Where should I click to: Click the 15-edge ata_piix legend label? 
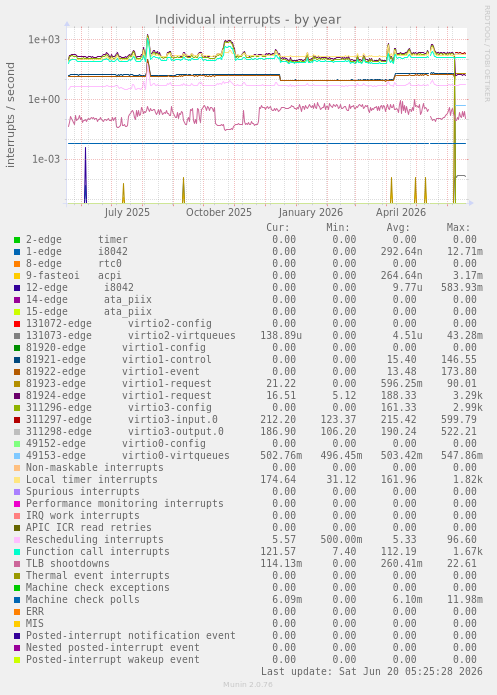click(89, 312)
